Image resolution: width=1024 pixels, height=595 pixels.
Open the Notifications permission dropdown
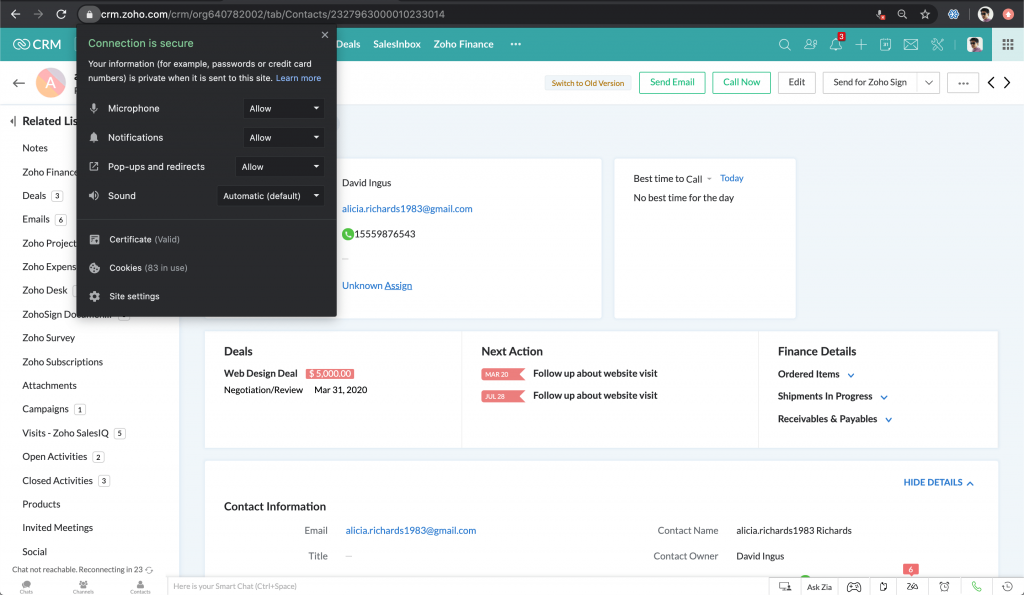[x=284, y=138]
